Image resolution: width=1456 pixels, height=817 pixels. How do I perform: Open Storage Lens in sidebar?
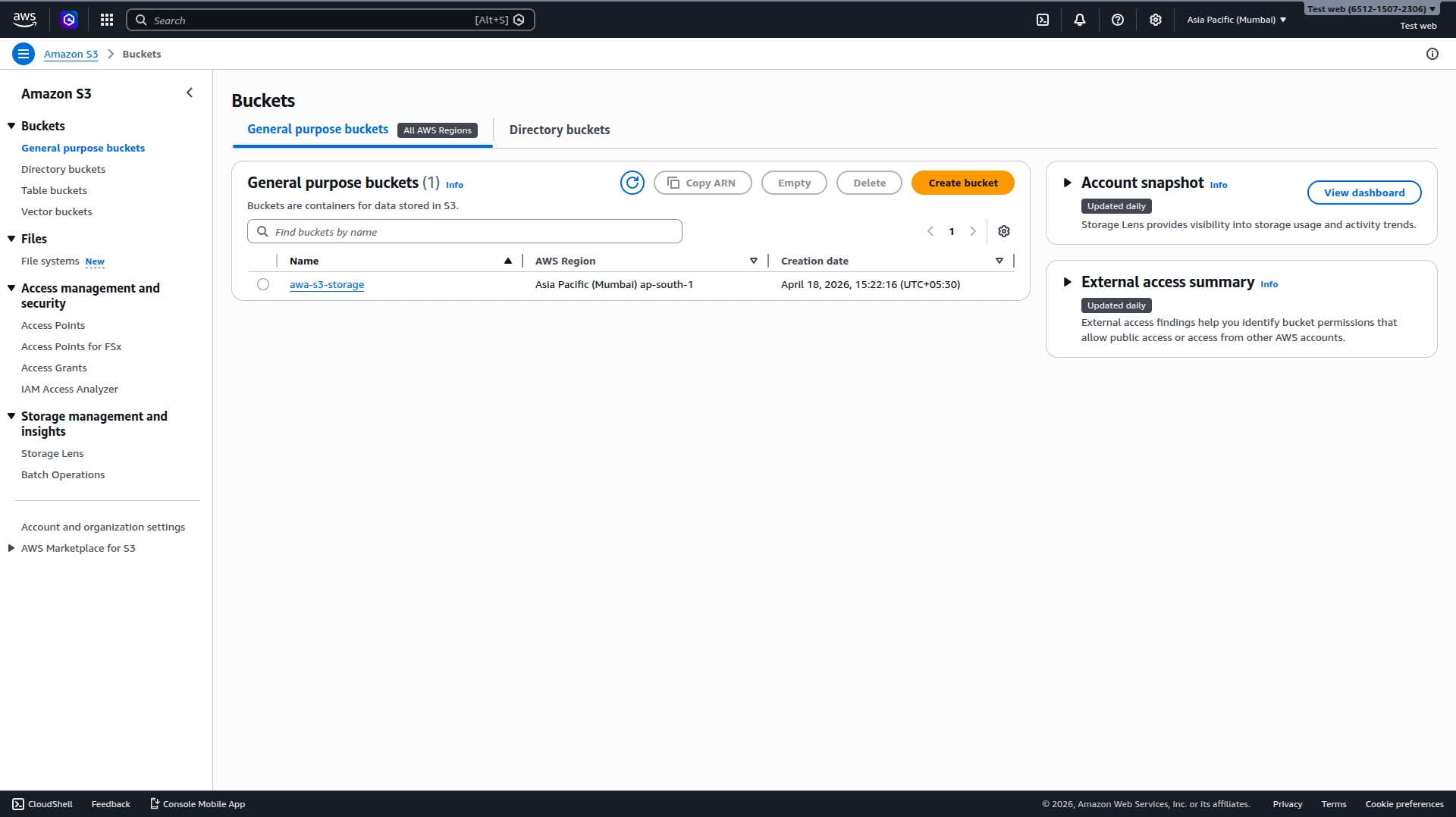[52, 453]
